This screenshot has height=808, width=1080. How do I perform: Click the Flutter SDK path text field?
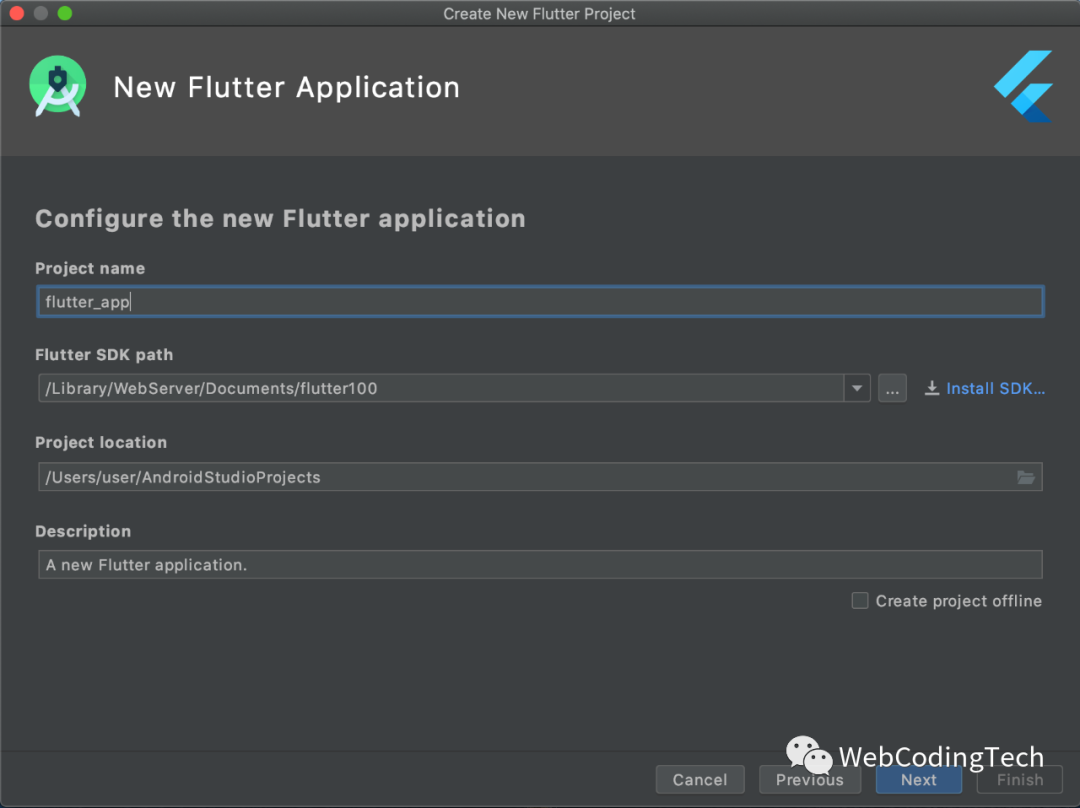click(x=441, y=388)
